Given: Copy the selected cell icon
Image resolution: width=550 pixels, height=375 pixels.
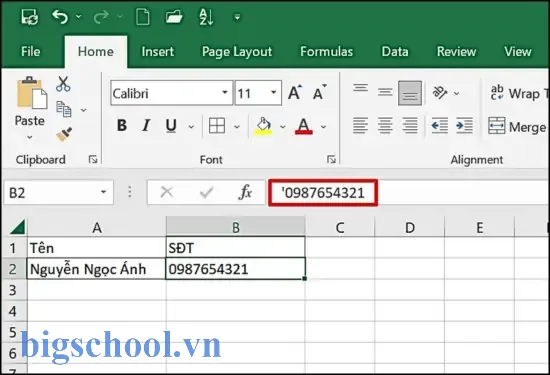Looking at the screenshot, I should coord(64,109).
